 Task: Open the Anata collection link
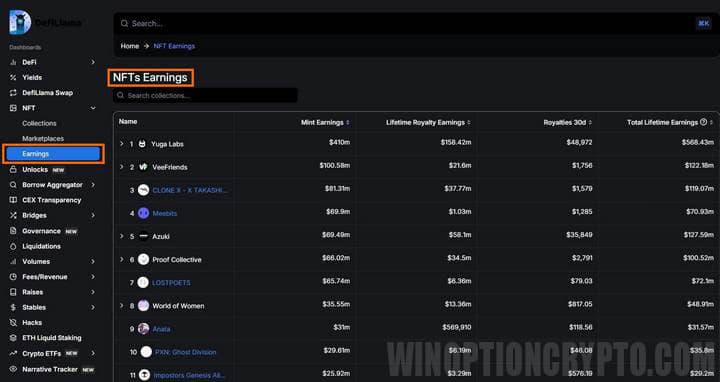pyautogui.click(x=161, y=329)
